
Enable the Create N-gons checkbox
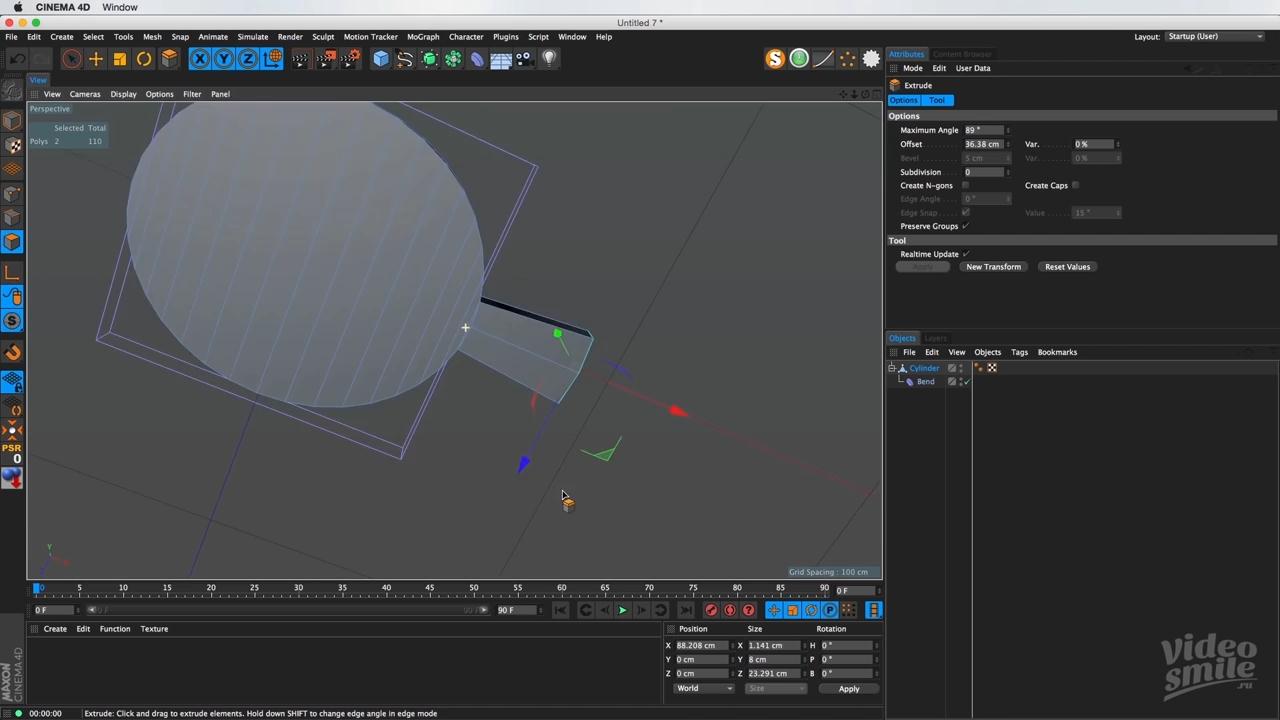(965, 185)
